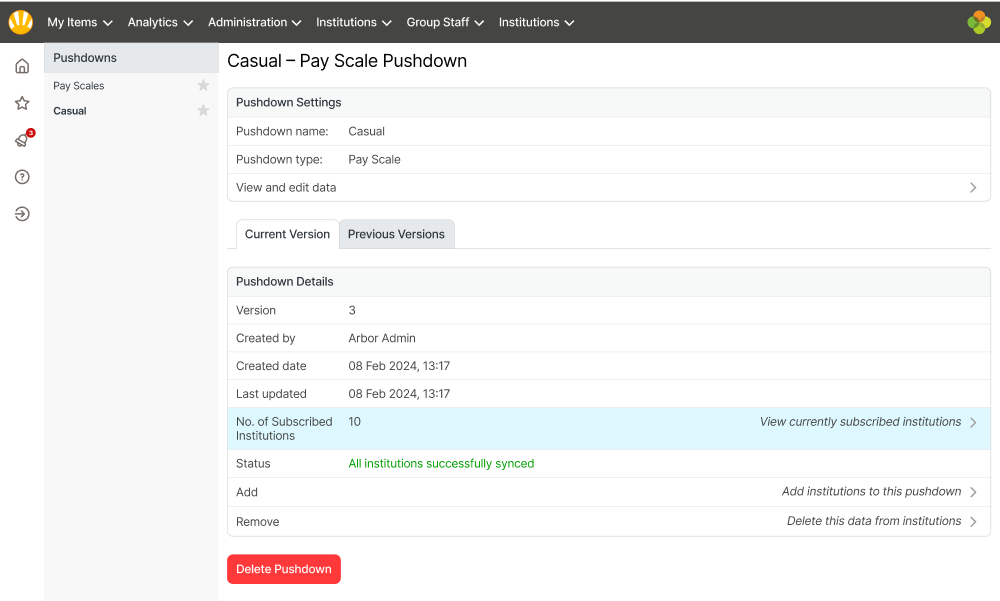Viewport: 1000px width, 601px height.
Task: Open favorites via the star icon sidebar
Action: 21,102
